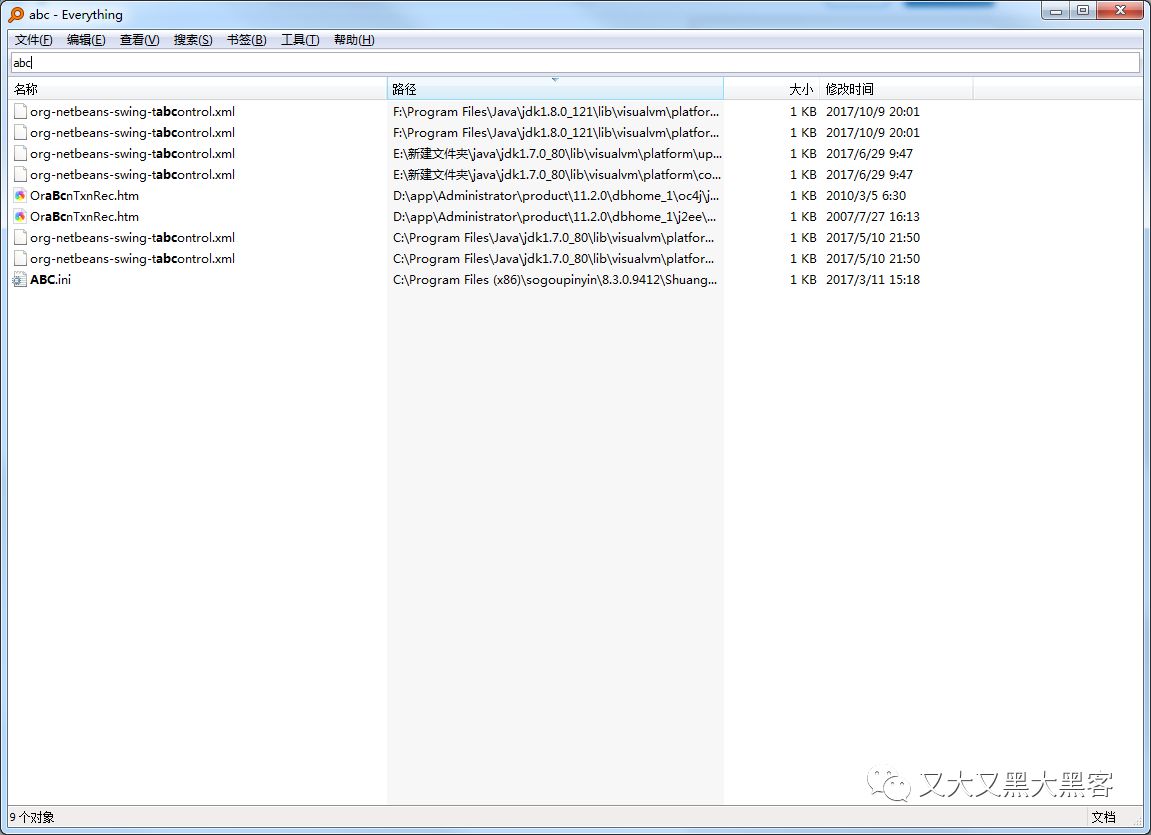Click the D:\app path ending j2ee\...
This screenshot has height=835, width=1151.
[x=554, y=216]
